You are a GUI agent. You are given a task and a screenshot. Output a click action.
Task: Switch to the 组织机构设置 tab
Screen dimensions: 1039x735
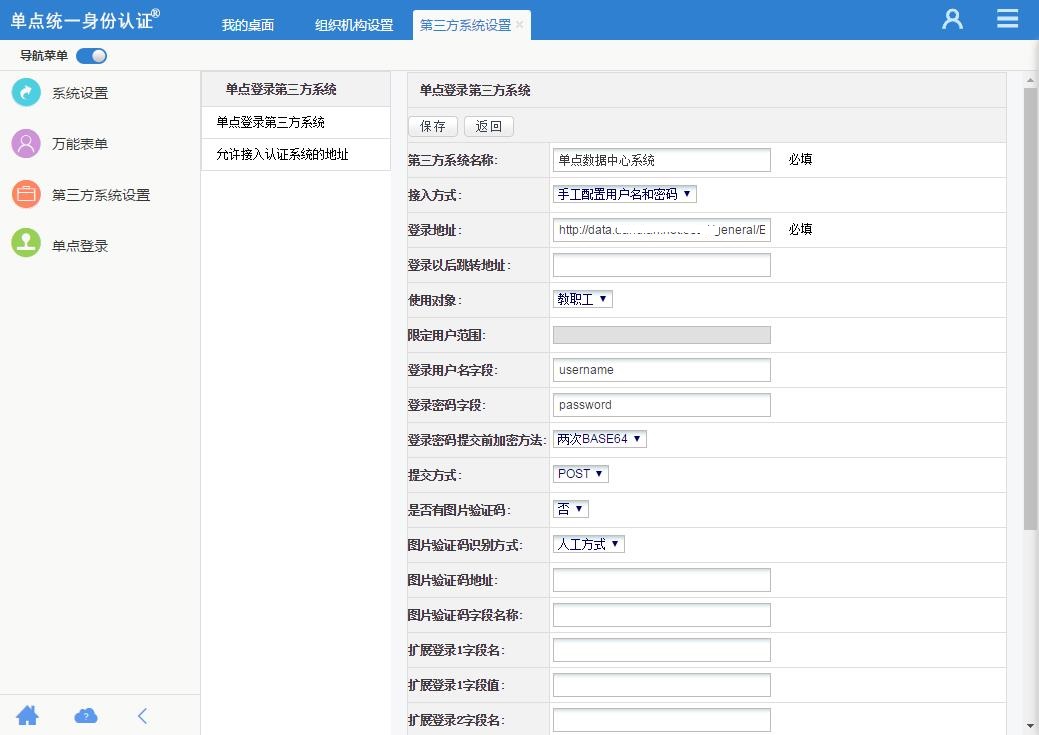coord(354,25)
